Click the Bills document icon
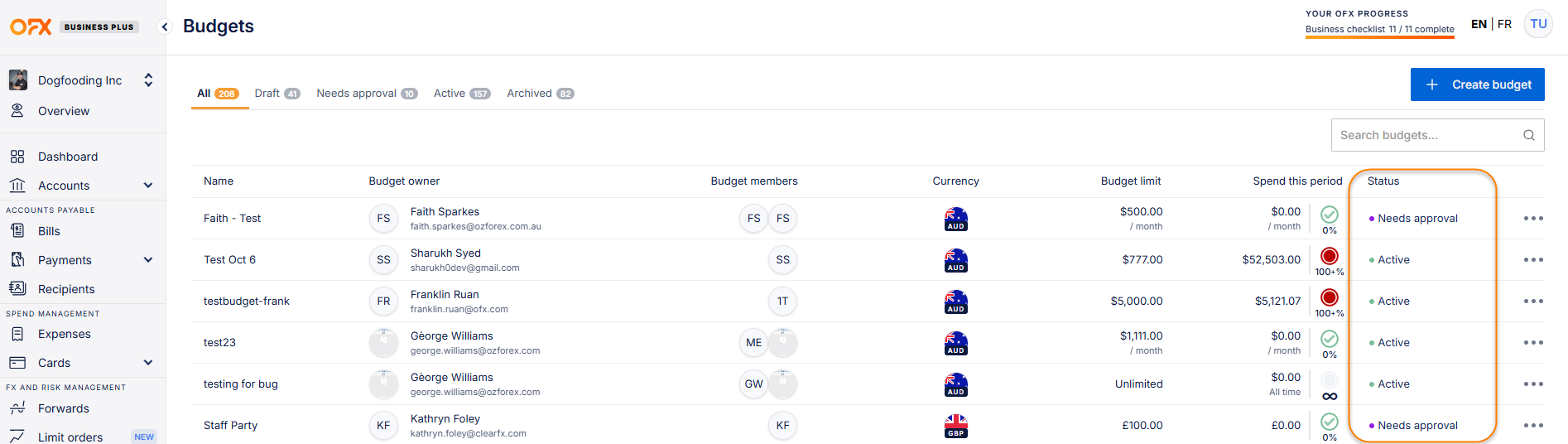The height and width of the screenshot is (444, 1568). coord(17,231)
